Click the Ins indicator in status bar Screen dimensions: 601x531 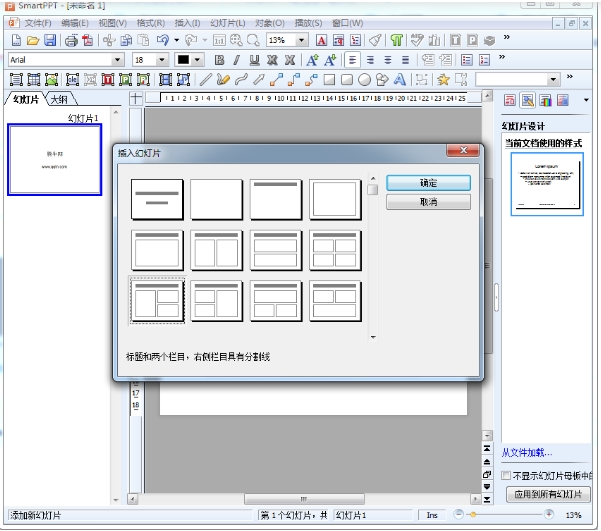pyautogui.click(x=432, y=515)
